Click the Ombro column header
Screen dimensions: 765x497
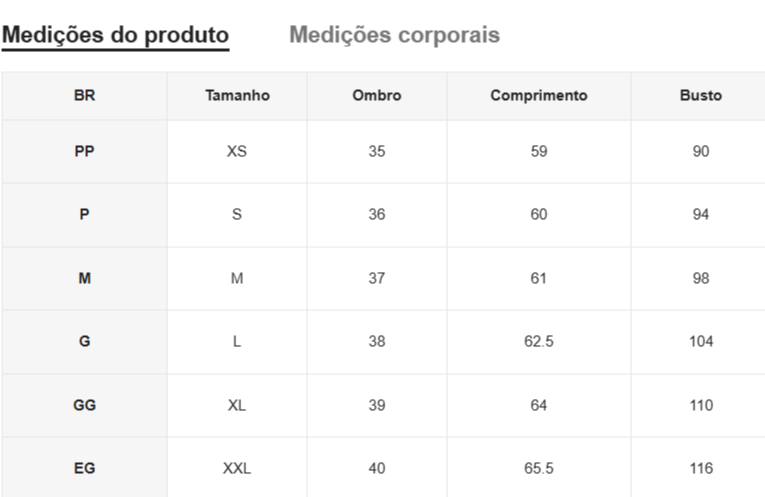(x=377, y=96)
